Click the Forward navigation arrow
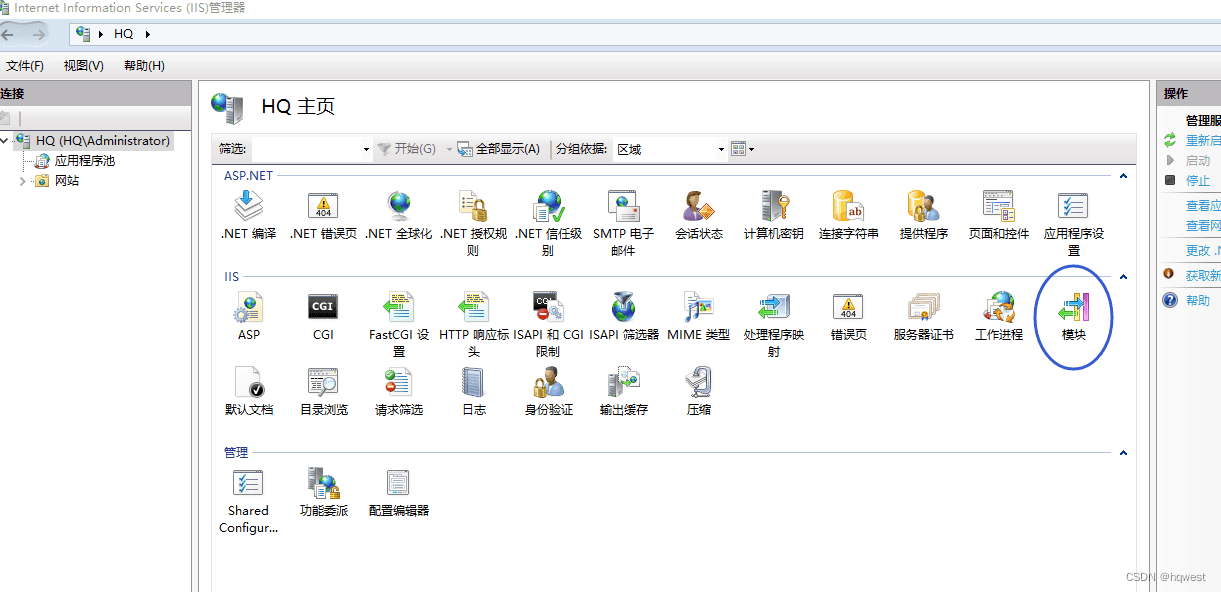The width and height of the screenshot is (1221, 592). click(x=38, y=34)
